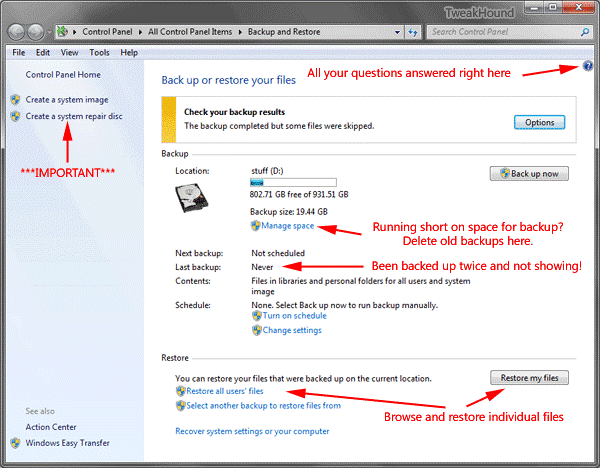Image resolution: width=600 pixels, height=468 pixels.
Task: Click the Control Panel icon in address bar
Action: tap(62, 32)
